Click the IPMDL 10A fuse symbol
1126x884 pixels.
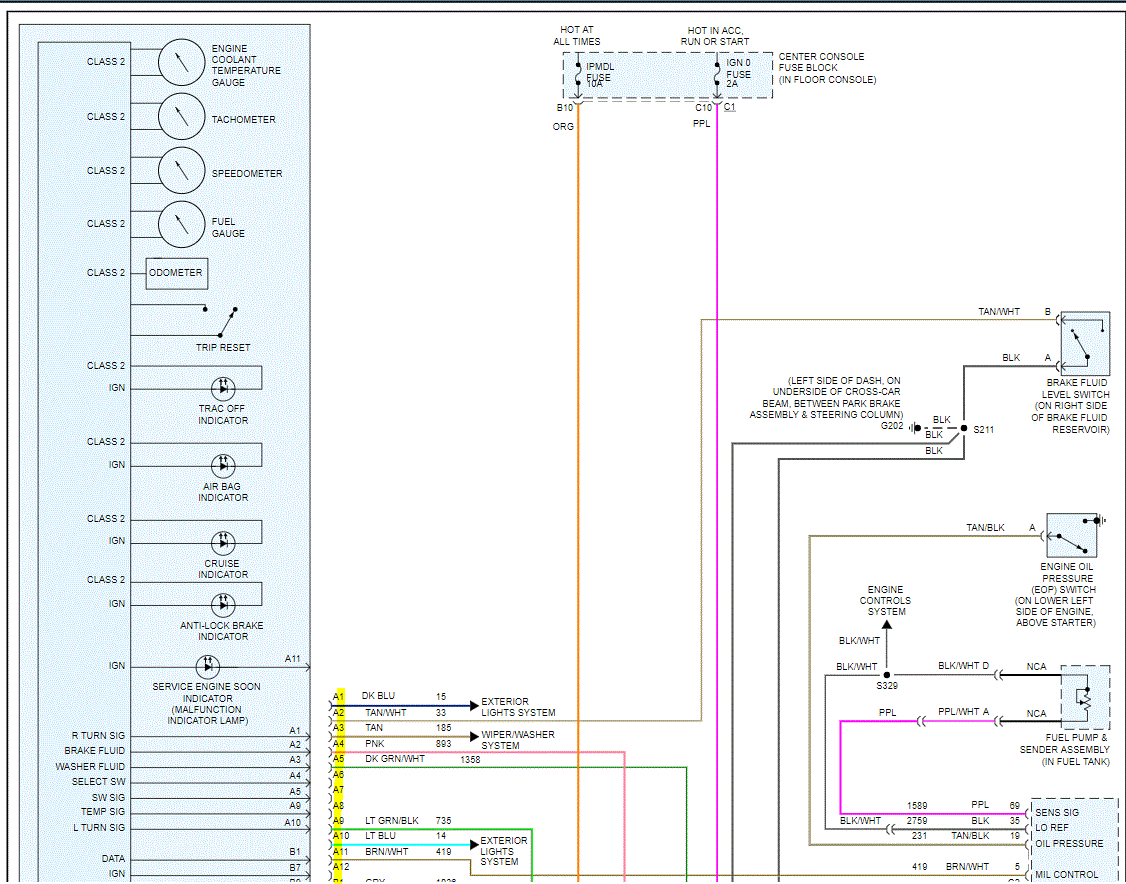point(578,74)
